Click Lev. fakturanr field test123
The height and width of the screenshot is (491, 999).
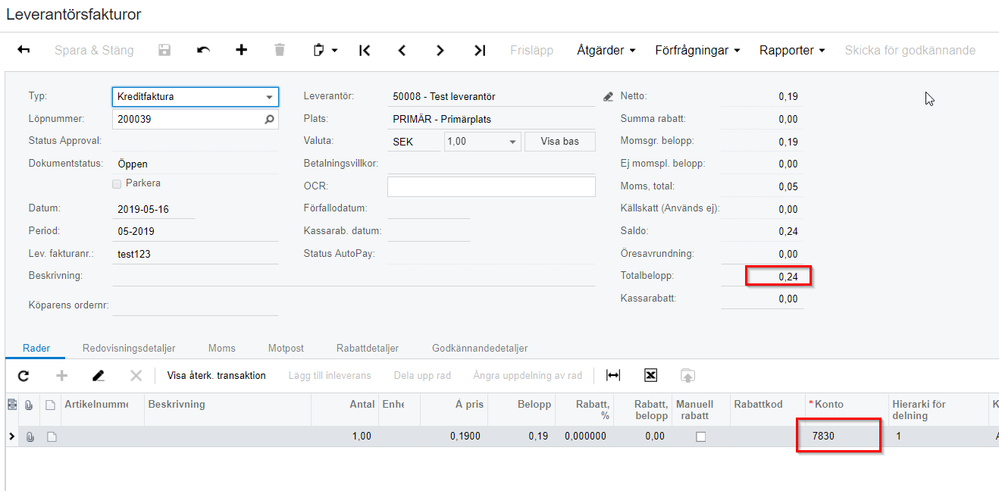click(195, 254)
